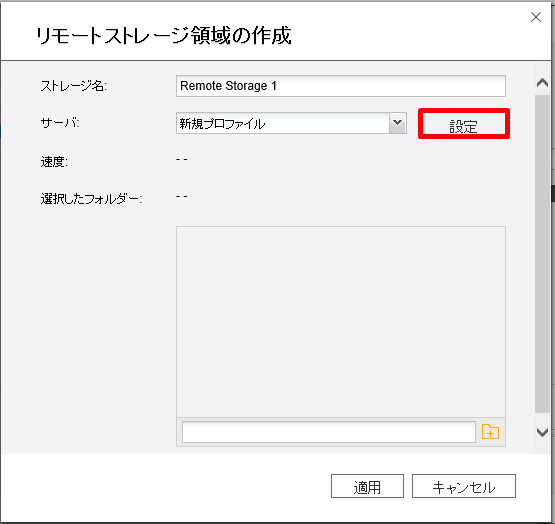
Task: Click the scroll down arrow
Action: tap(542, 432)
